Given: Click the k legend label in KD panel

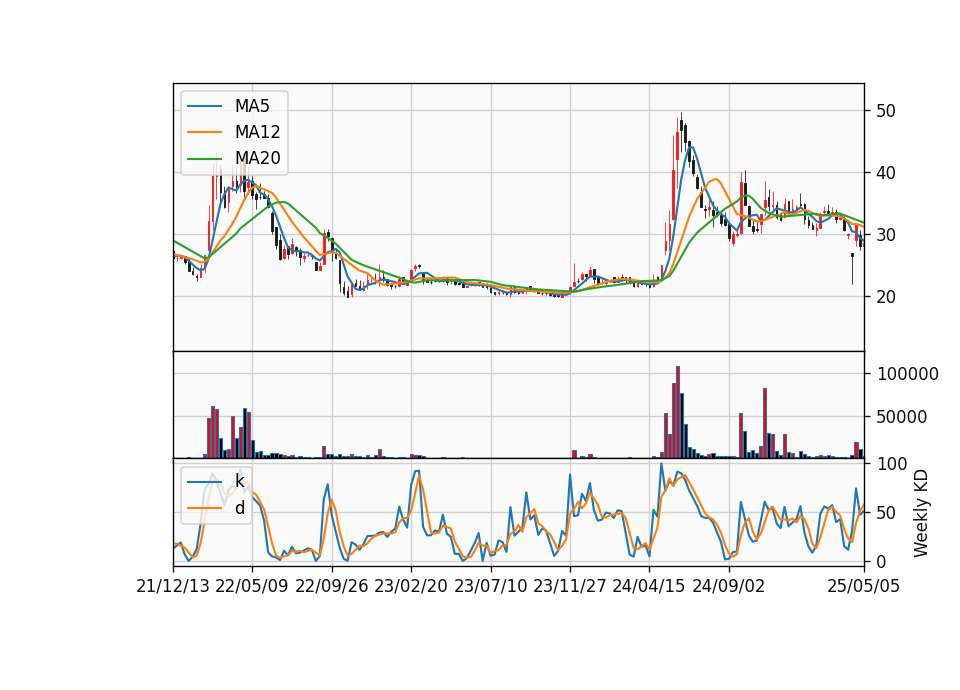Looking at the screenshot, I should (239, 481).
